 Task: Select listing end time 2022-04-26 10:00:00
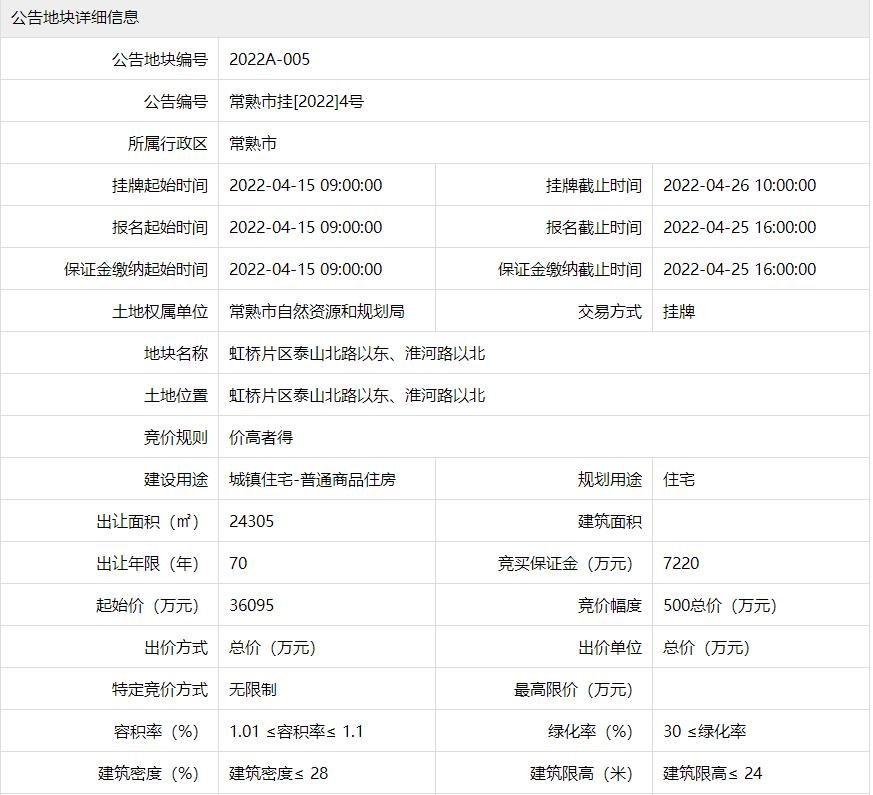[x=739, y=185]
